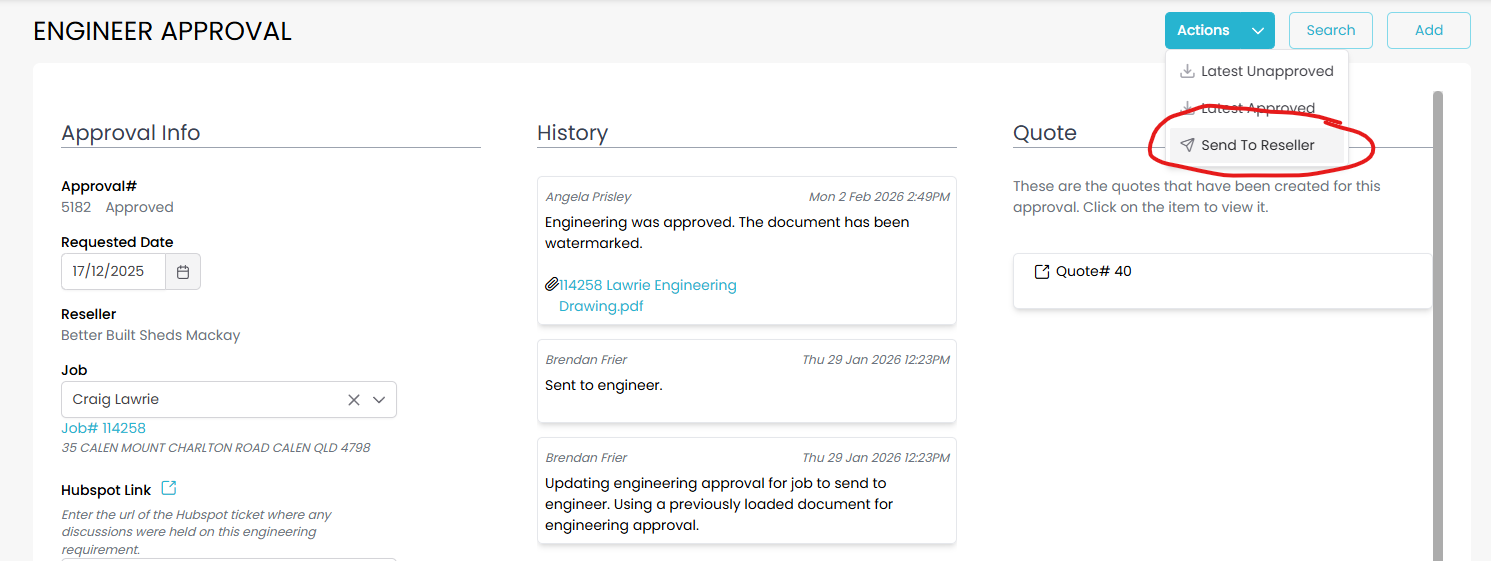Select the Quote# 40 list item
The height and width of the screenshot is (561, 1491).
pyautogui.click(x=1222, y=281)
